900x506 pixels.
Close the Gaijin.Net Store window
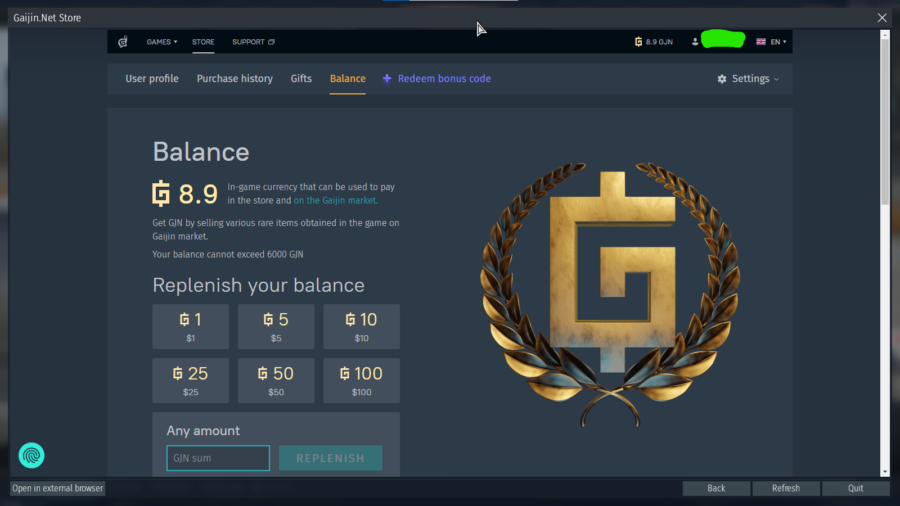click(x=882, y=18)
